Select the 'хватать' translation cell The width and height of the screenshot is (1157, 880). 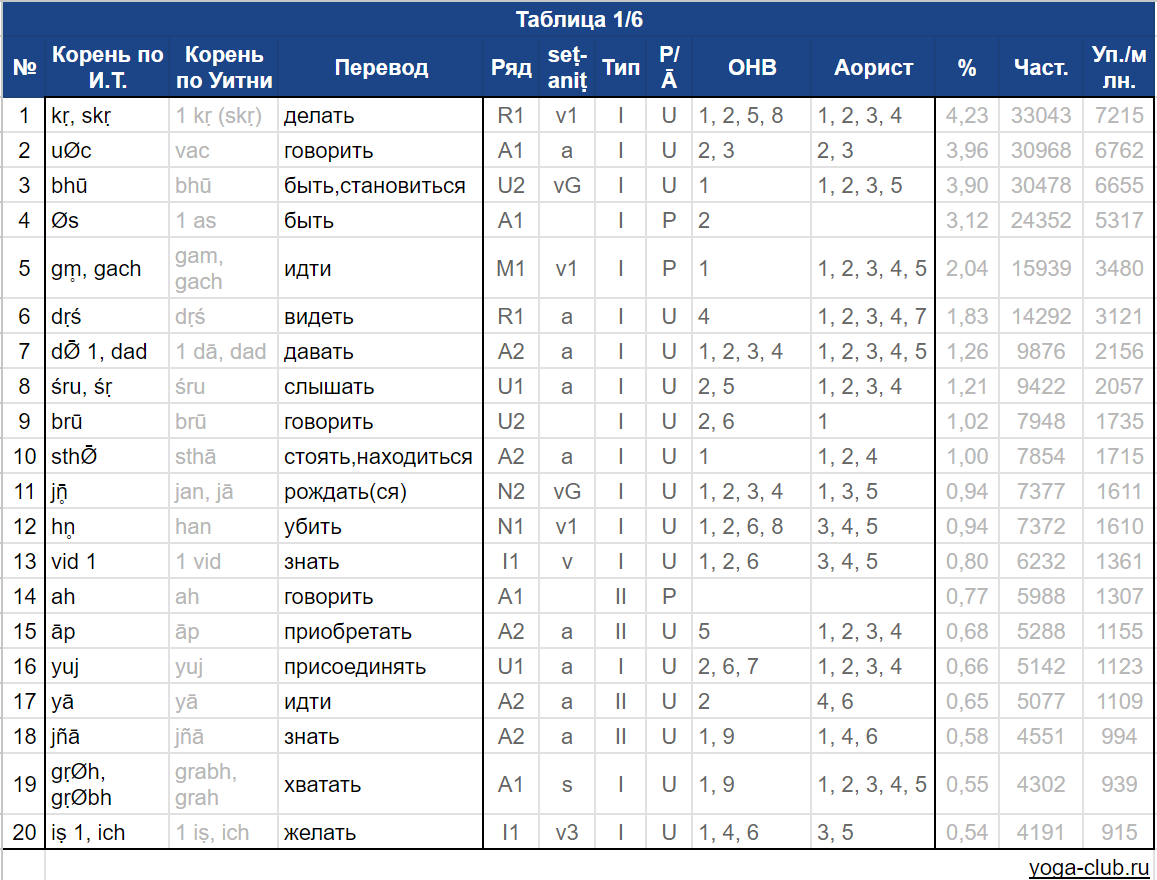381,784
